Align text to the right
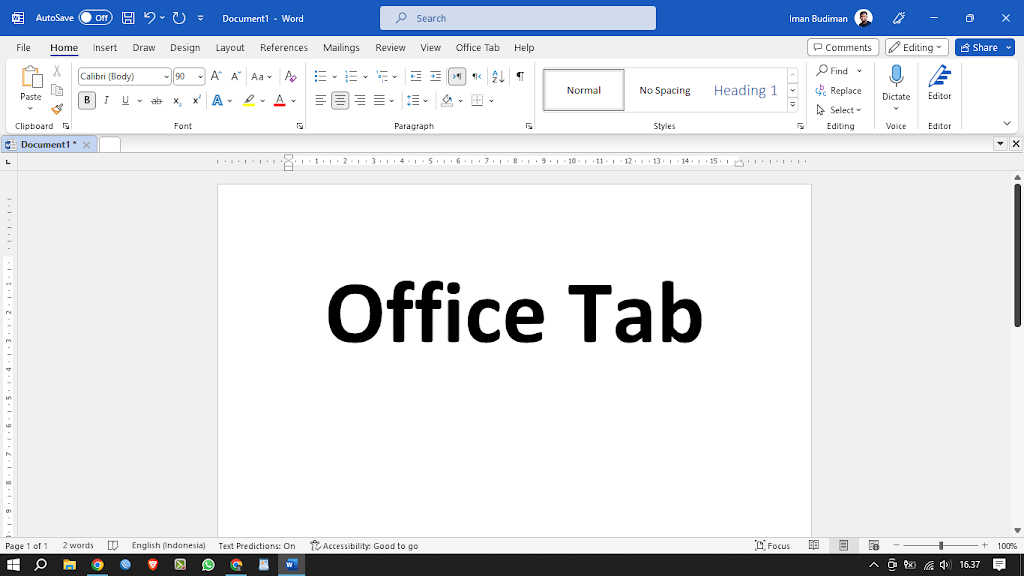Image resolution: width=1024 pixels, height=576 pixels. pyautogui.click(x=360, y=101)
